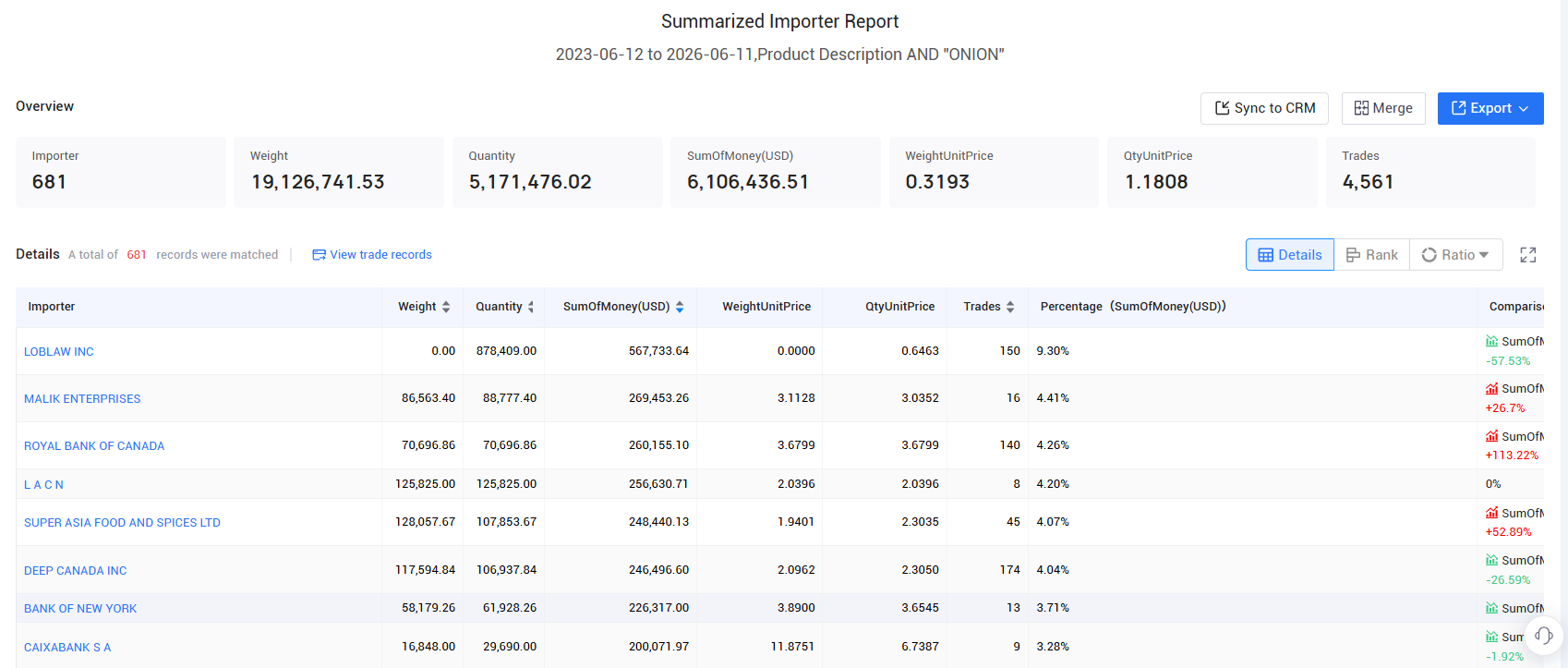
Task: Click MALIK ENTERPRISES comparison chart icon
Action: (x=1491, y=388)
